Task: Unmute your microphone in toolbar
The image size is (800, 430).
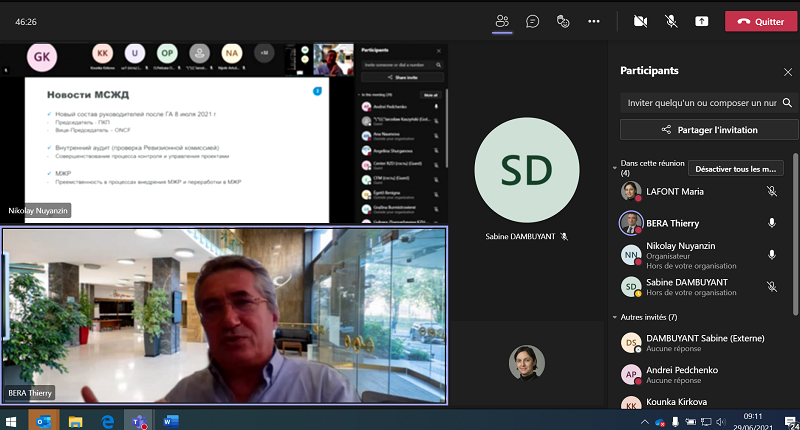Action: tap(671, 21)
